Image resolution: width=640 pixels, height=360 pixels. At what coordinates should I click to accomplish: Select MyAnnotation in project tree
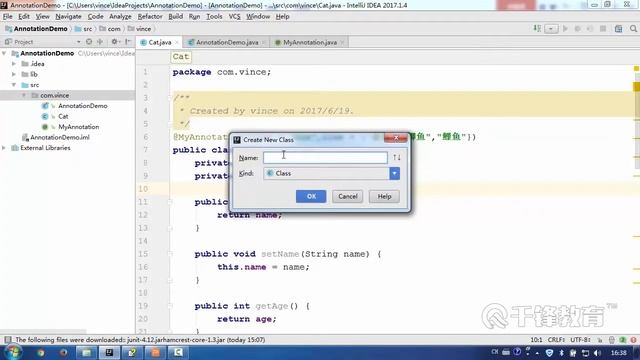(78, 127)
